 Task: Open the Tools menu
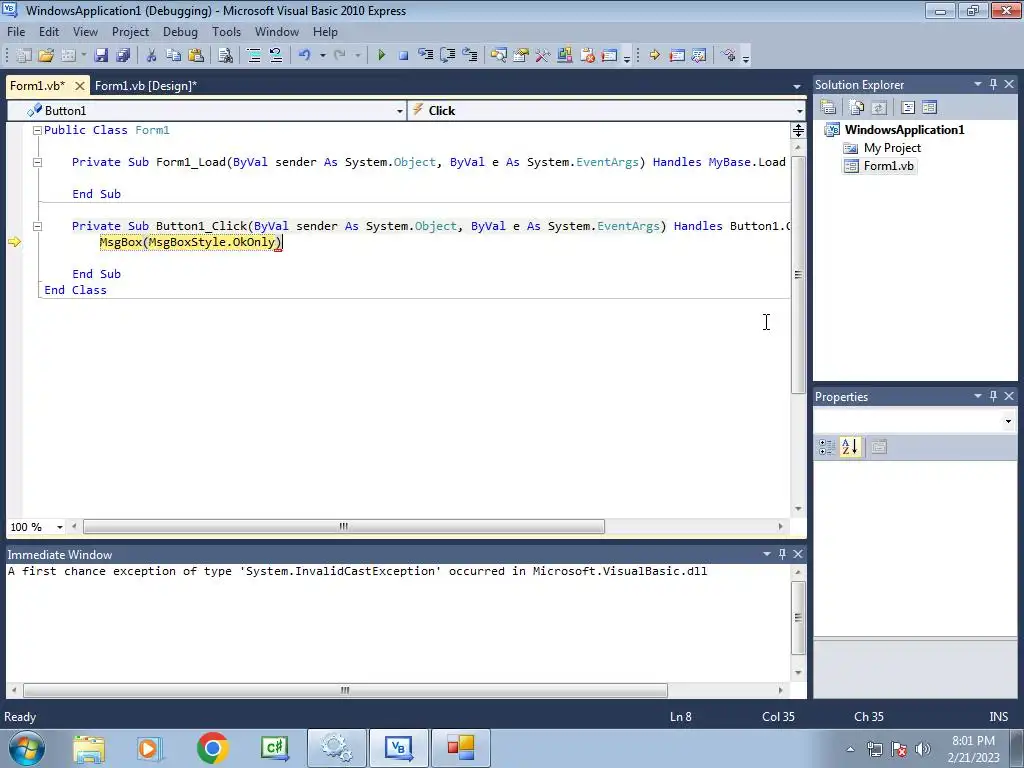226,31
